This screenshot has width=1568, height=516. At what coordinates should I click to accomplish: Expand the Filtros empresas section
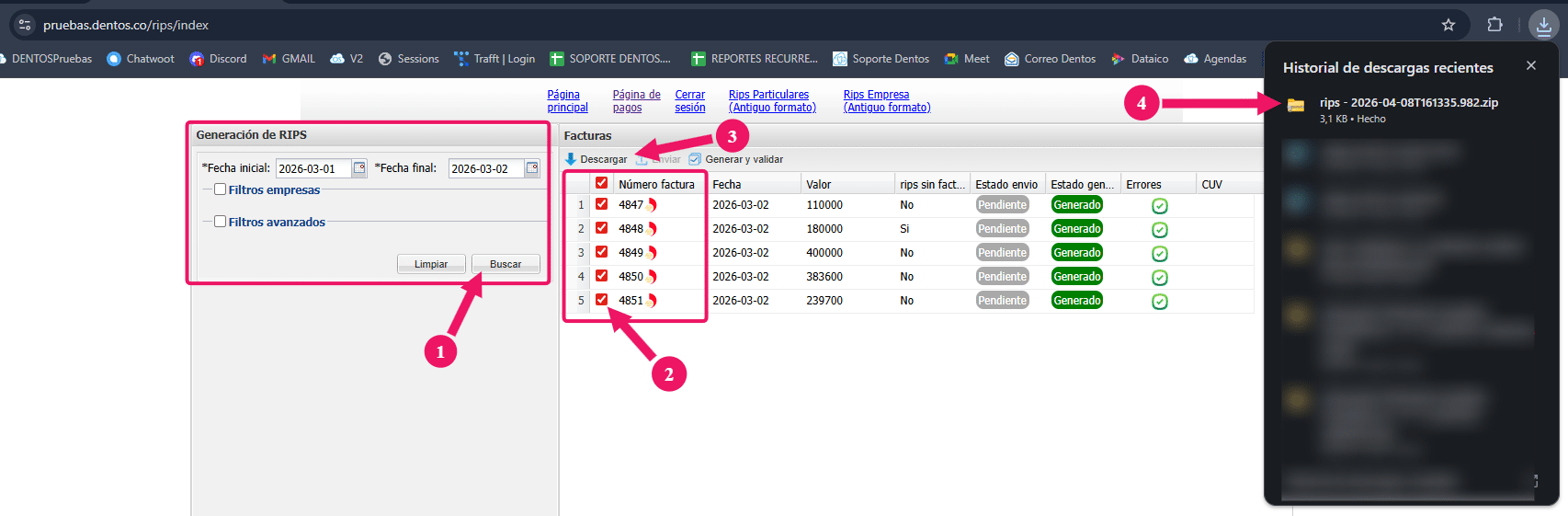220,189
